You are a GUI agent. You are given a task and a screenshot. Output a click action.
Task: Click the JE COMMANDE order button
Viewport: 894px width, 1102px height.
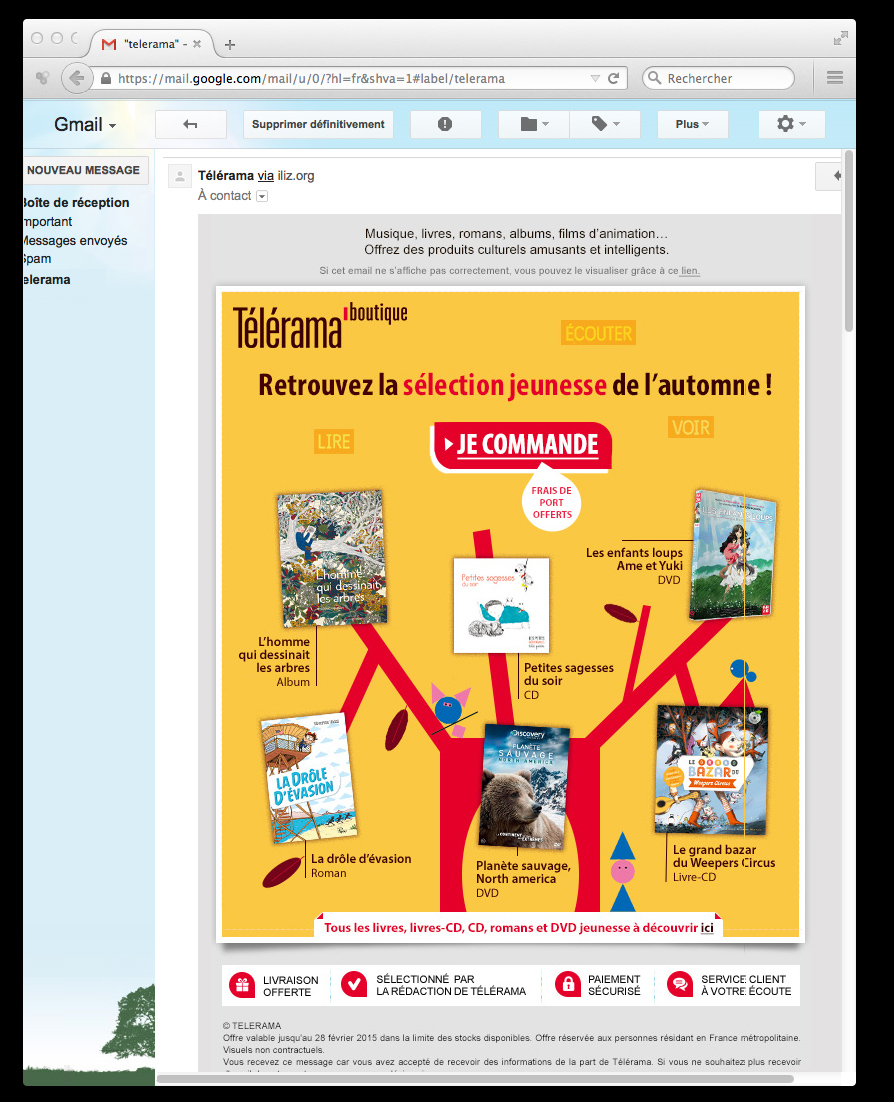pos(521,445)
